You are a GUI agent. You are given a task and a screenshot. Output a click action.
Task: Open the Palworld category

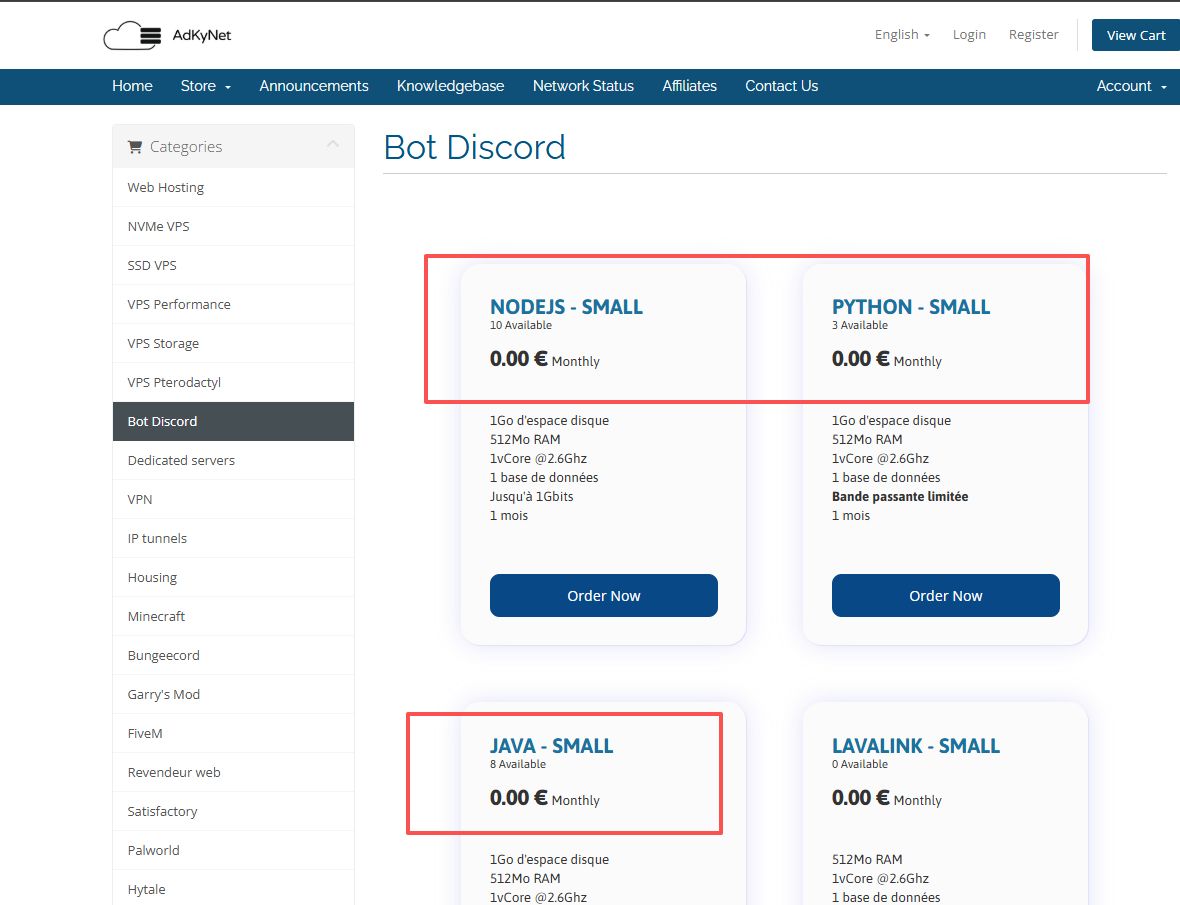pos(233,851)
